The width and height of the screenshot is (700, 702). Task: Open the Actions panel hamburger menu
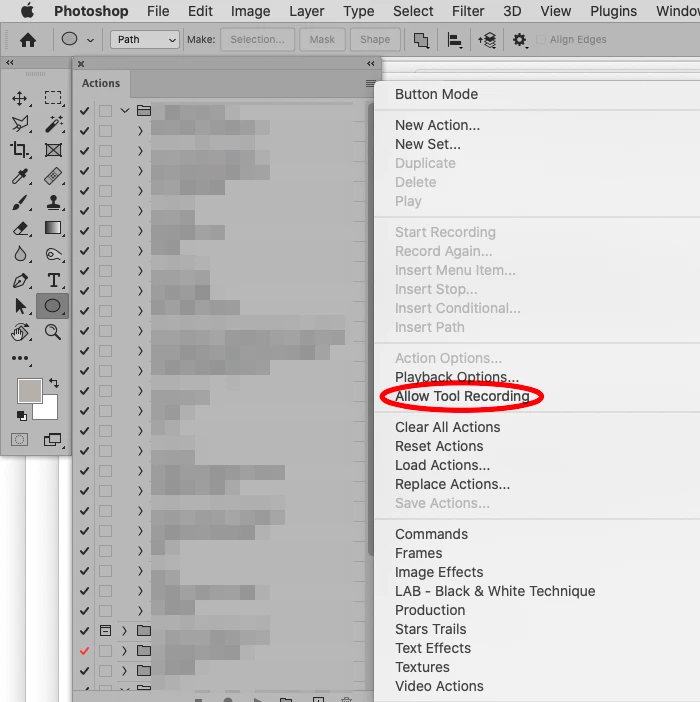(x=370, y=83)
